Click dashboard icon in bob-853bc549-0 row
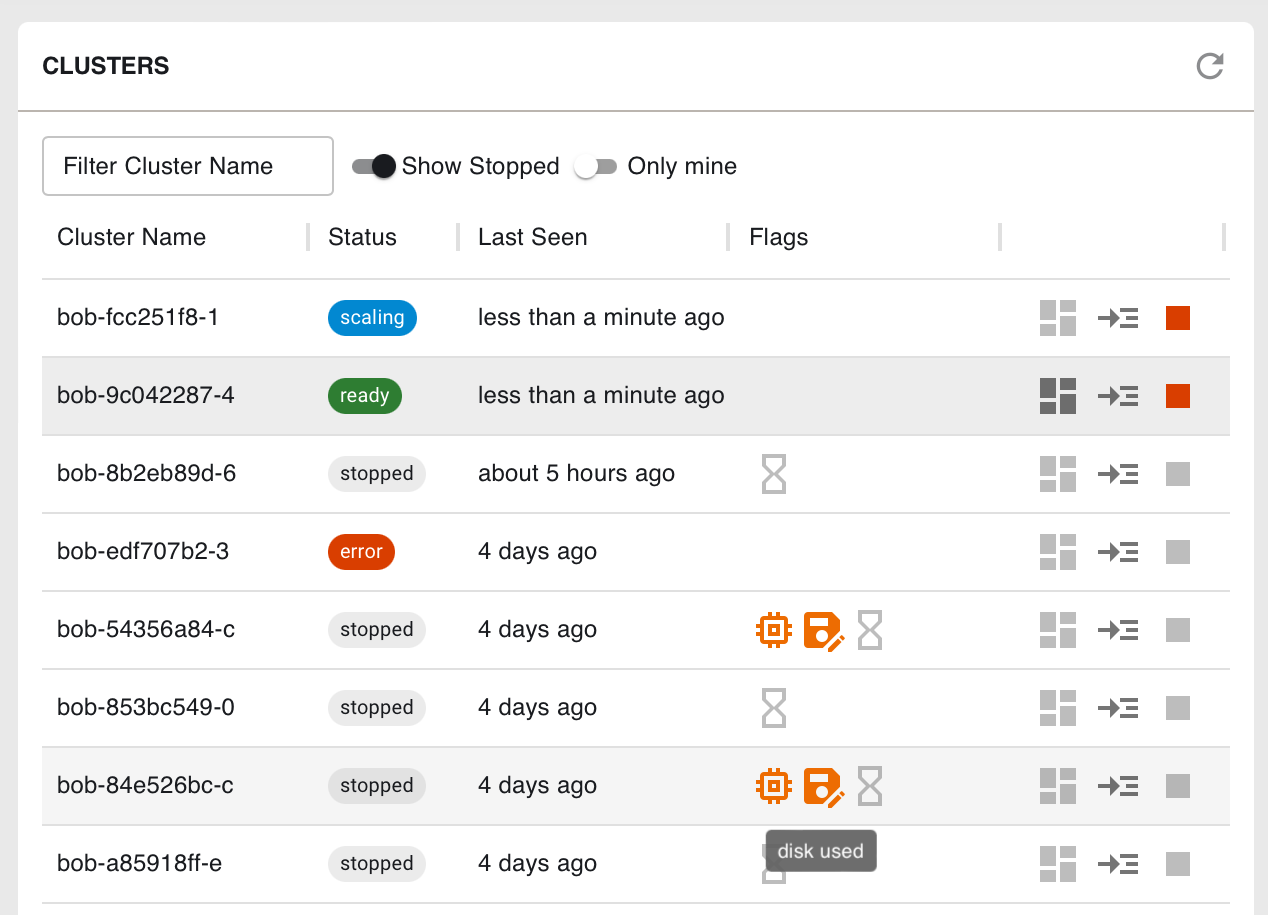Viewport: 1268px width, 915px height. [1058, 708]
